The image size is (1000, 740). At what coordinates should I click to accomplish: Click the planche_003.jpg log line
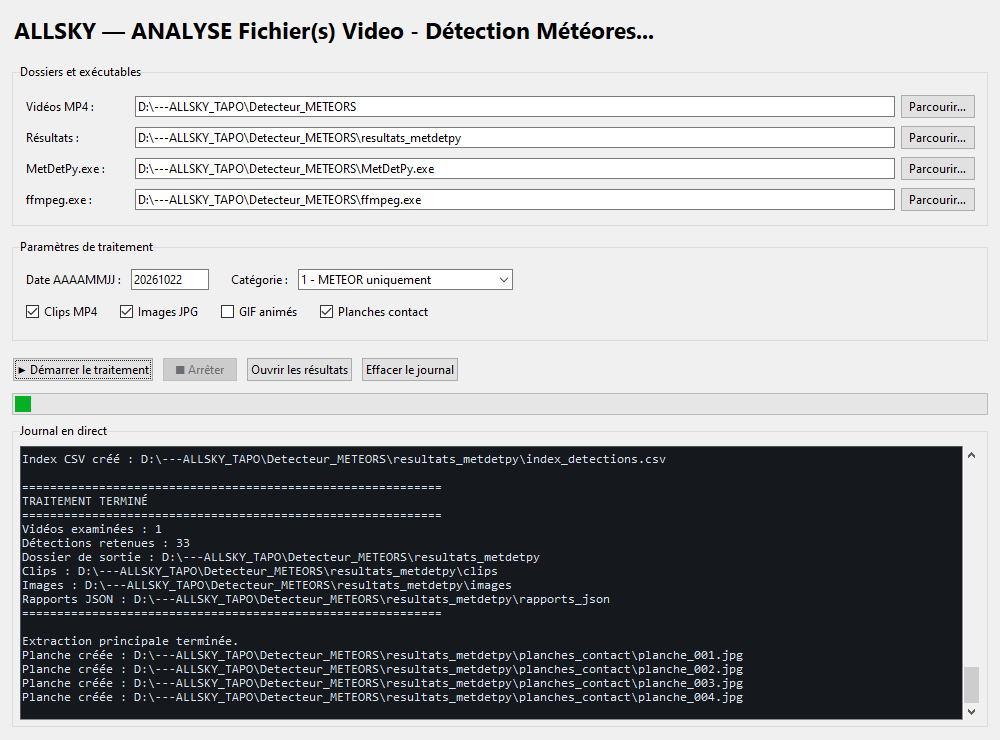point(383,684)
